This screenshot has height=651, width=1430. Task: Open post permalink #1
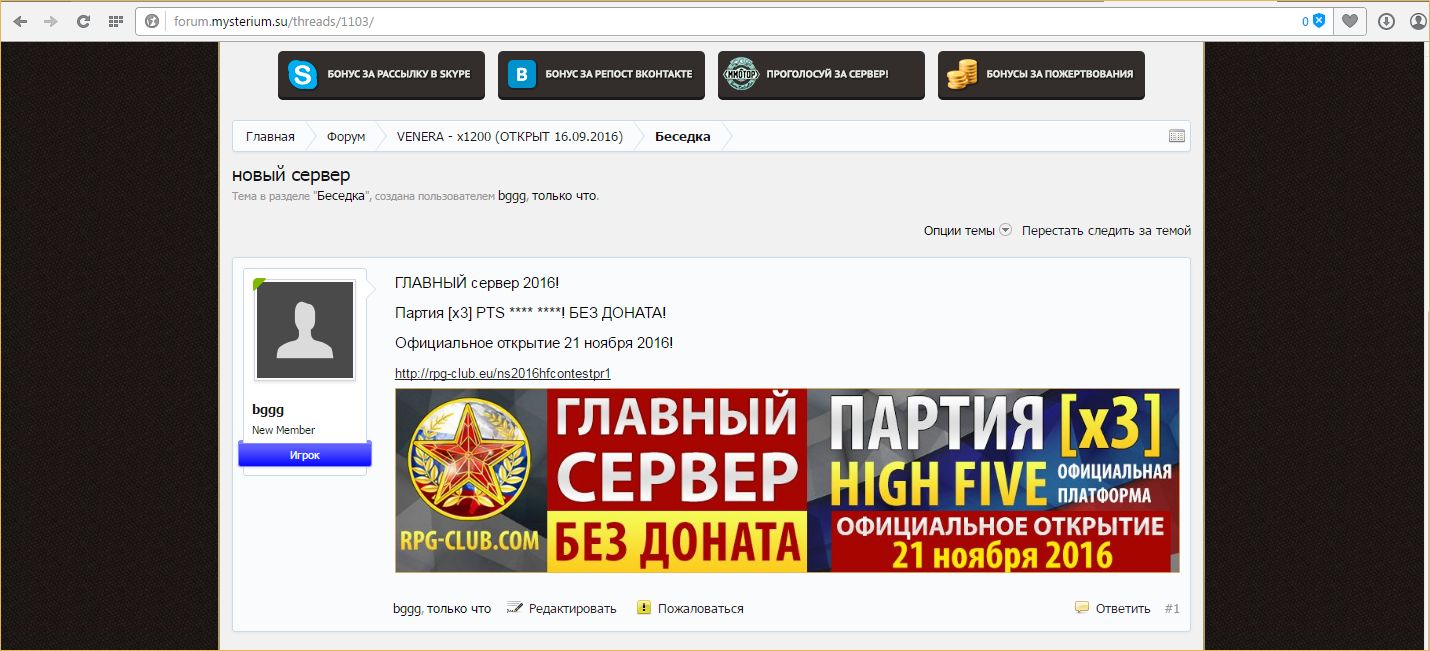(1172, 608)
